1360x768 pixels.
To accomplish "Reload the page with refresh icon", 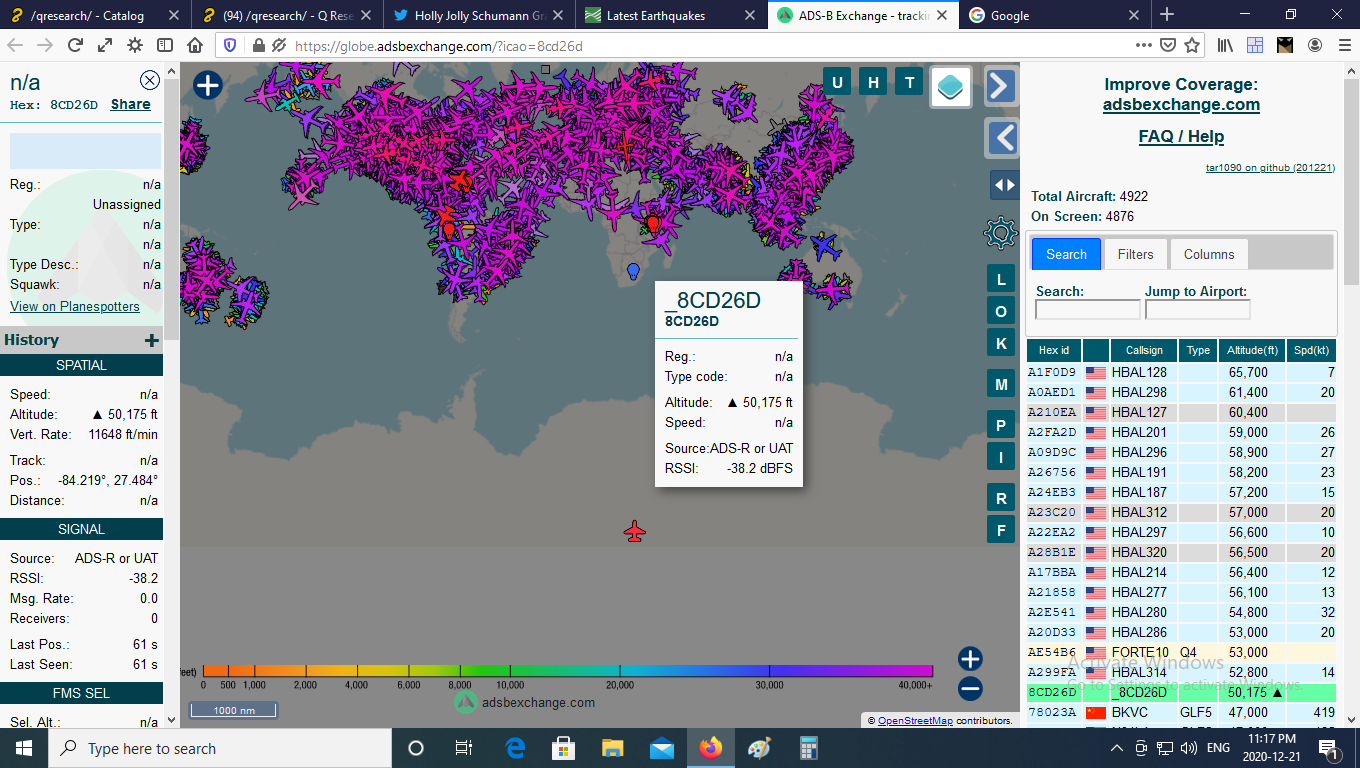I will pyautogui.click(x=75, y=45).
